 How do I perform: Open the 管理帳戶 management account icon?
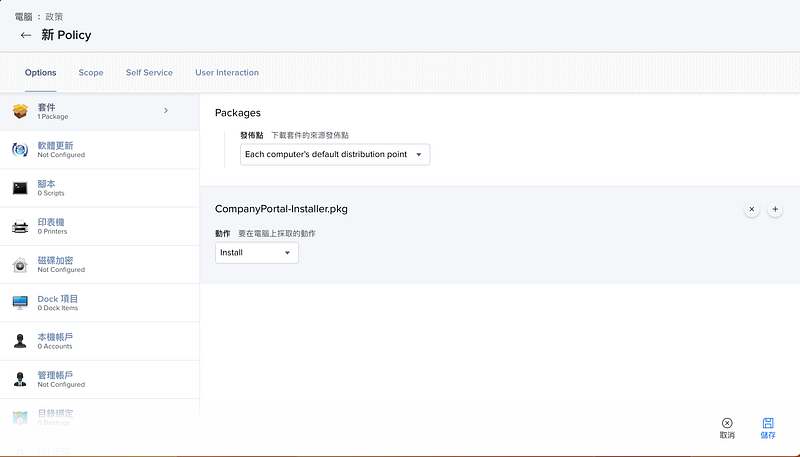point(20,379)
